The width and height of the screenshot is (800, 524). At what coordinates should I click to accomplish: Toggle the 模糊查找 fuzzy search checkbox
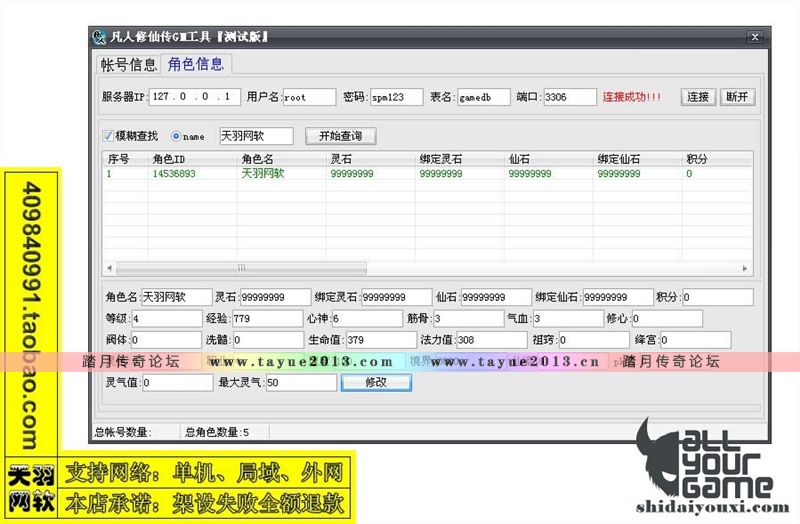pos(109,136)
